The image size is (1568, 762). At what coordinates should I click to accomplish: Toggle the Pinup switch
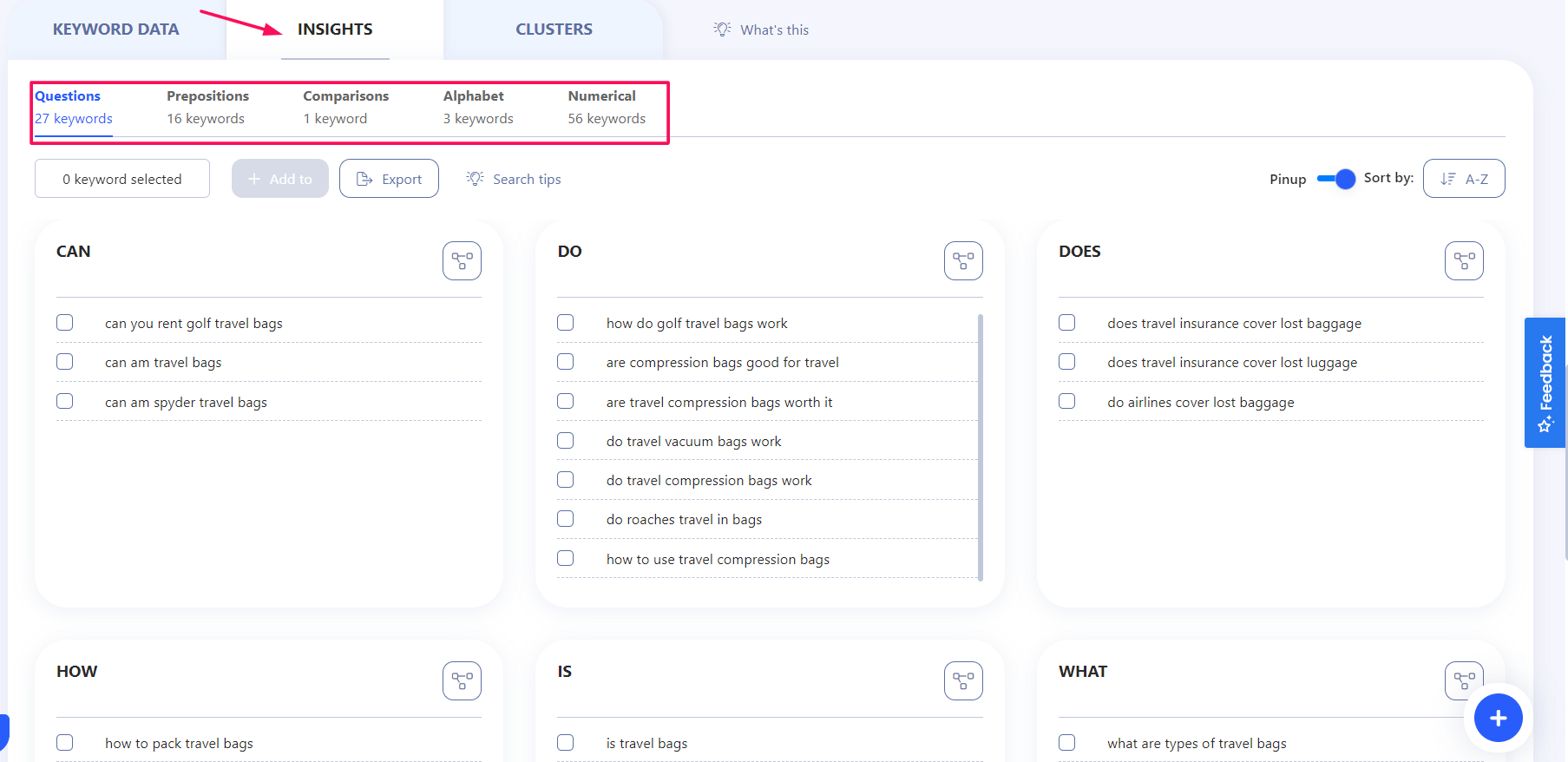1335,179
